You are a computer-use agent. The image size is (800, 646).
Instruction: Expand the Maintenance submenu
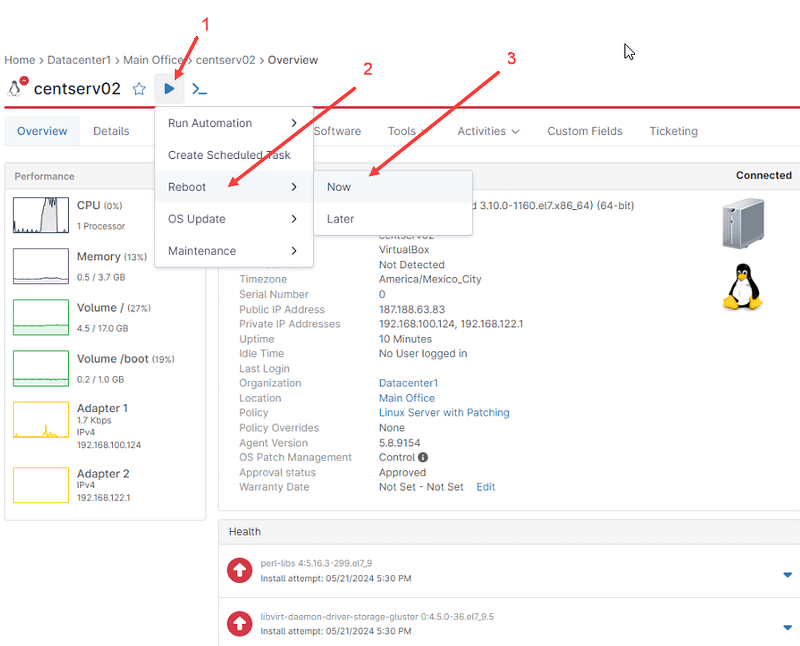pyautogui.click(x=233, y=251)
